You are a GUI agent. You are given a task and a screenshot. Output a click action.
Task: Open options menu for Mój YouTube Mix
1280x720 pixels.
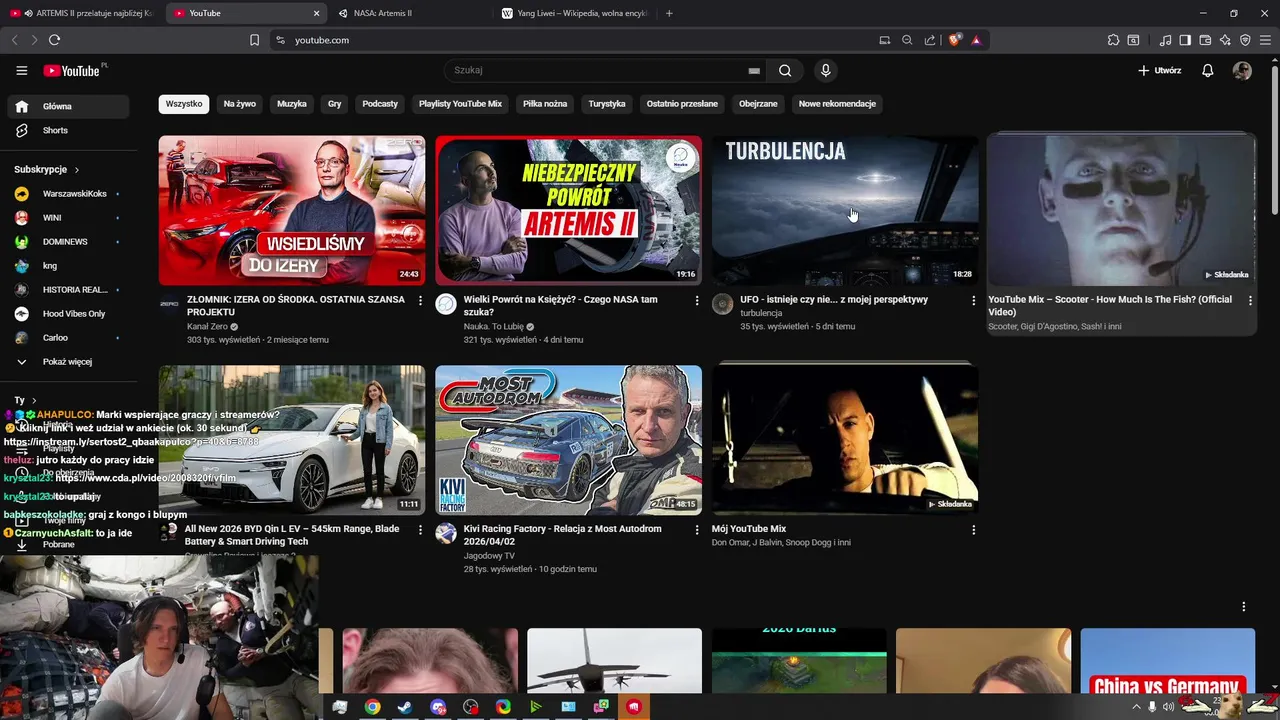973,530
